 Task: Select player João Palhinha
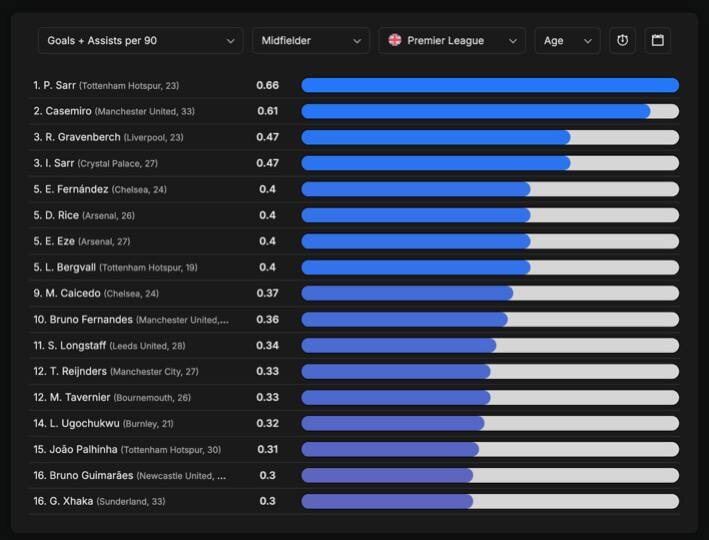coord(127,450)
